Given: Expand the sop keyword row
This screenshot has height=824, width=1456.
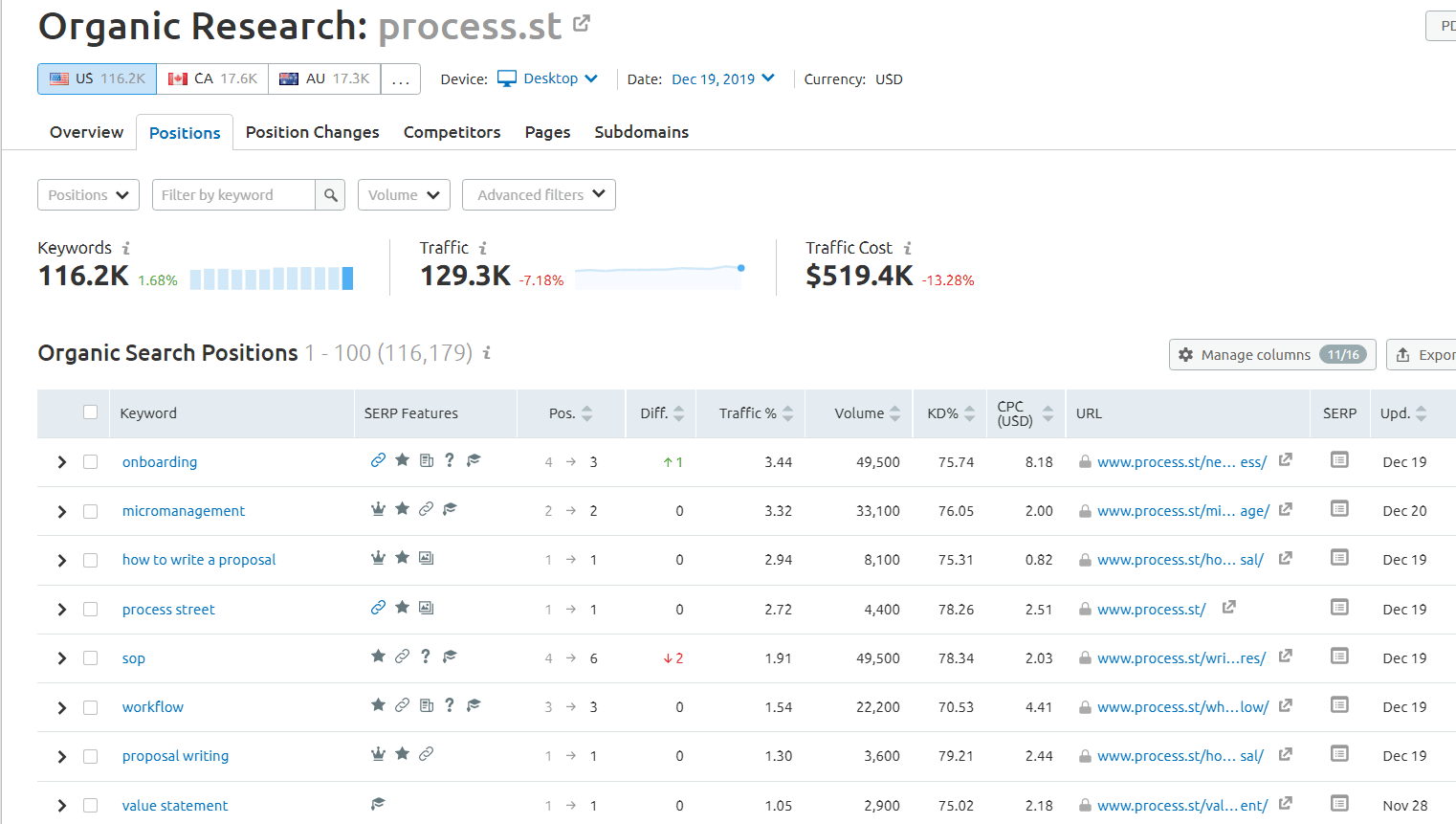Looking at the screenshot, I should (x=61, y=658).
